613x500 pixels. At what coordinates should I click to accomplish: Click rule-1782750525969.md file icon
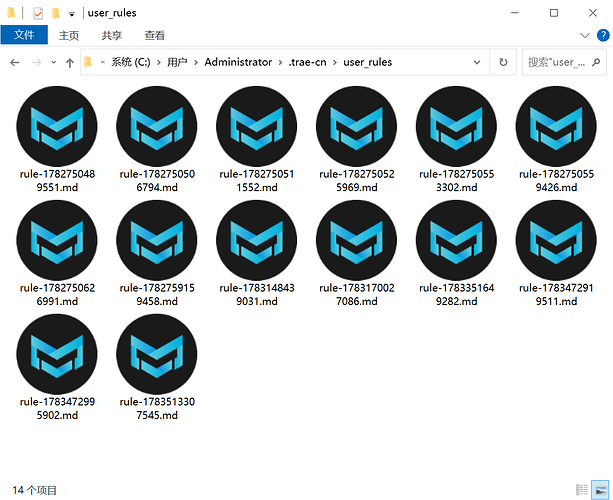pyautogui.click(x=357, y=126)
